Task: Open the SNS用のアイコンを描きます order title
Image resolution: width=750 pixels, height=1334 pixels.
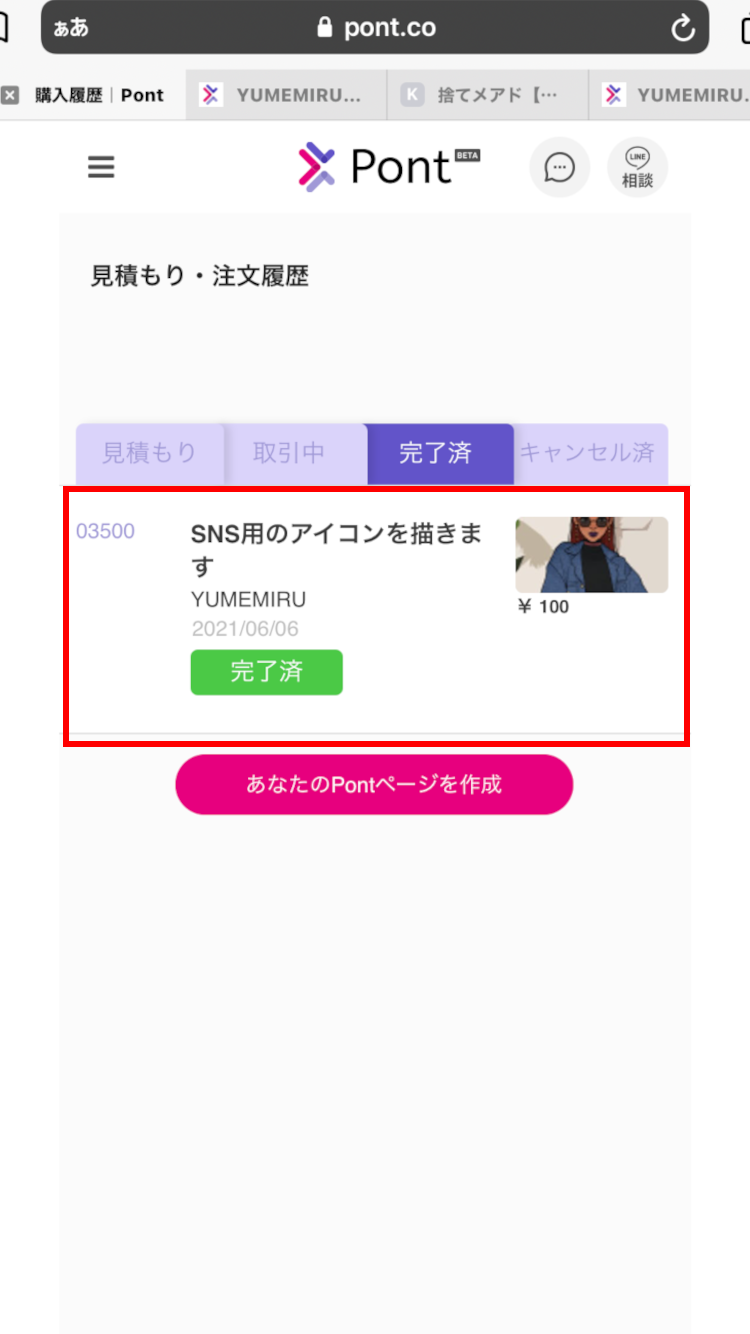Action: click(x=336, y=550)
